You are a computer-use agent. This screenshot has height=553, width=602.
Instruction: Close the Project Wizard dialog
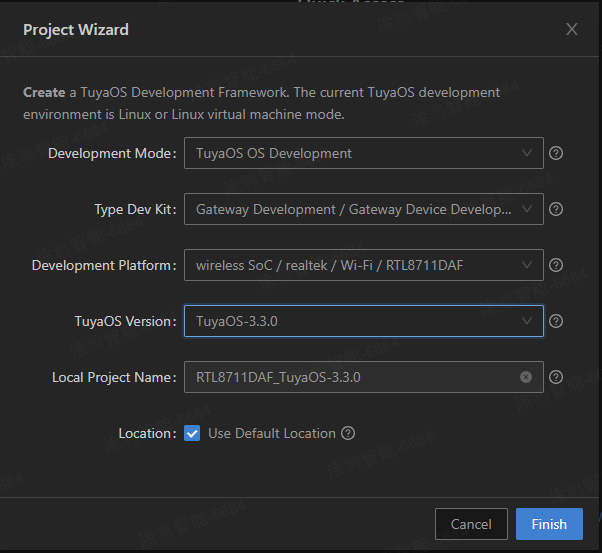click(x=572, y=29)
